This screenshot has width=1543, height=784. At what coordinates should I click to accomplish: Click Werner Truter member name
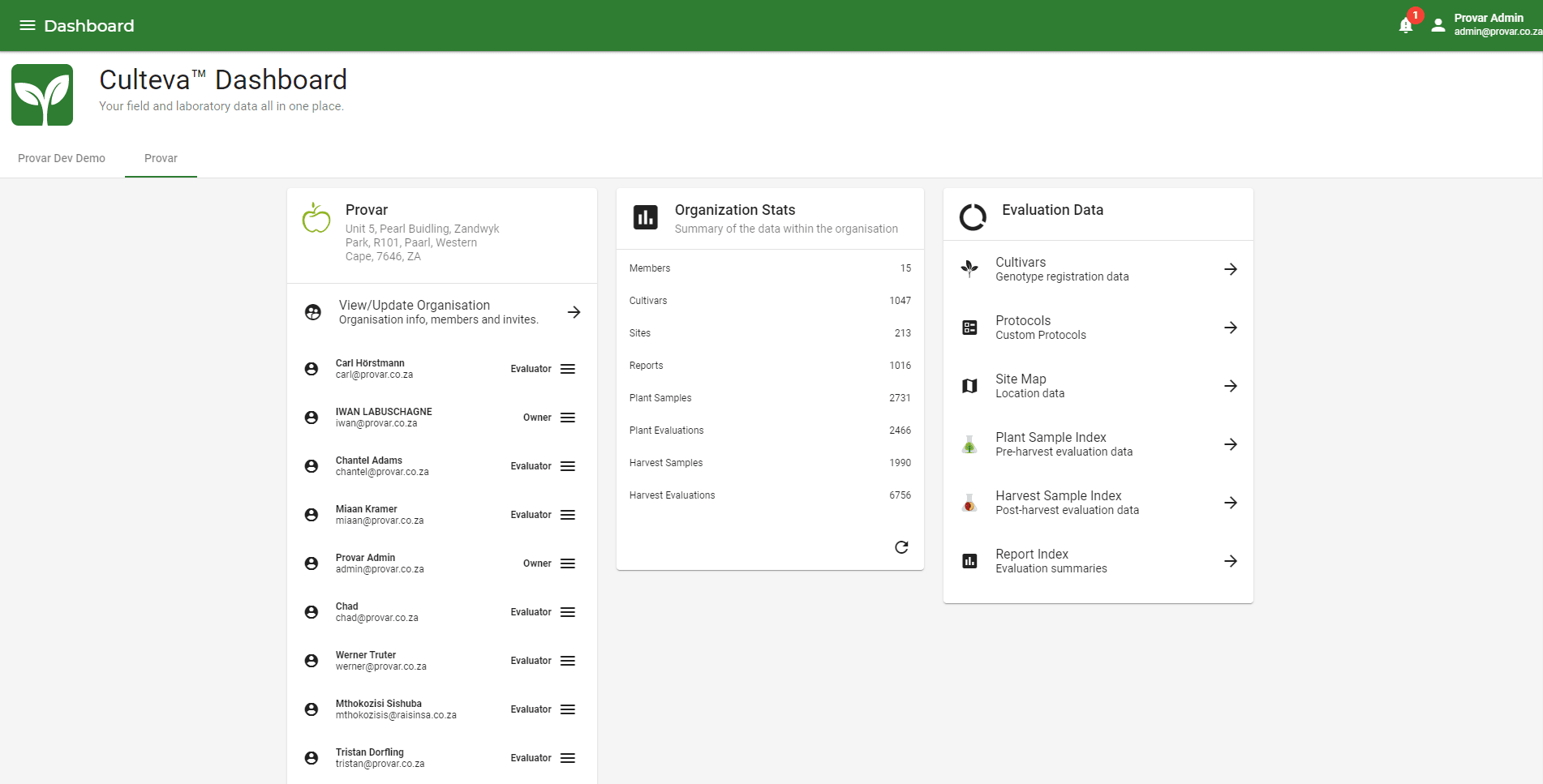click(x=366, y=655)
